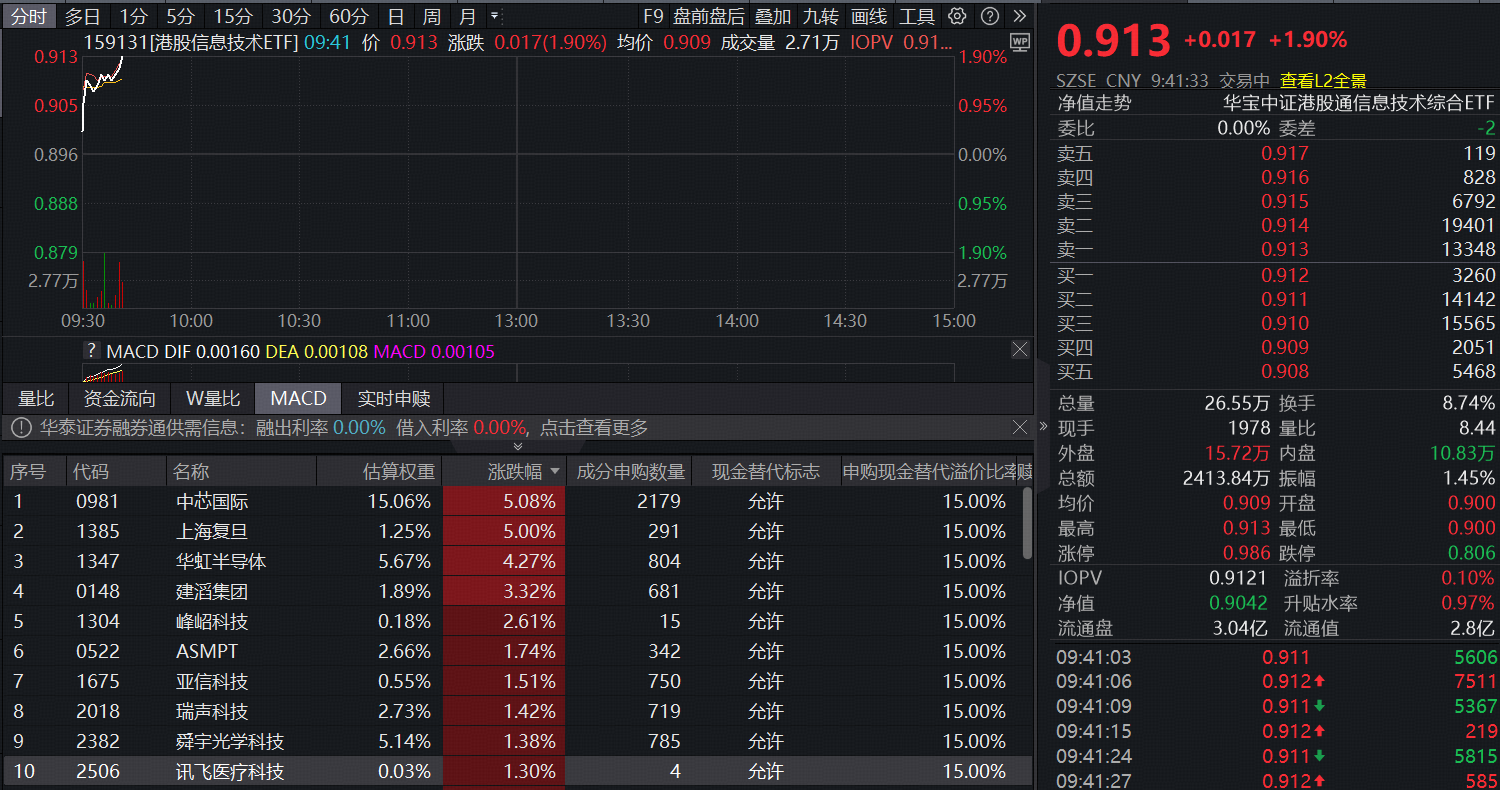This screenshot has height=790, width=1500.
Task: Switch to the 资金流向 tab
Action: point(118,398)
